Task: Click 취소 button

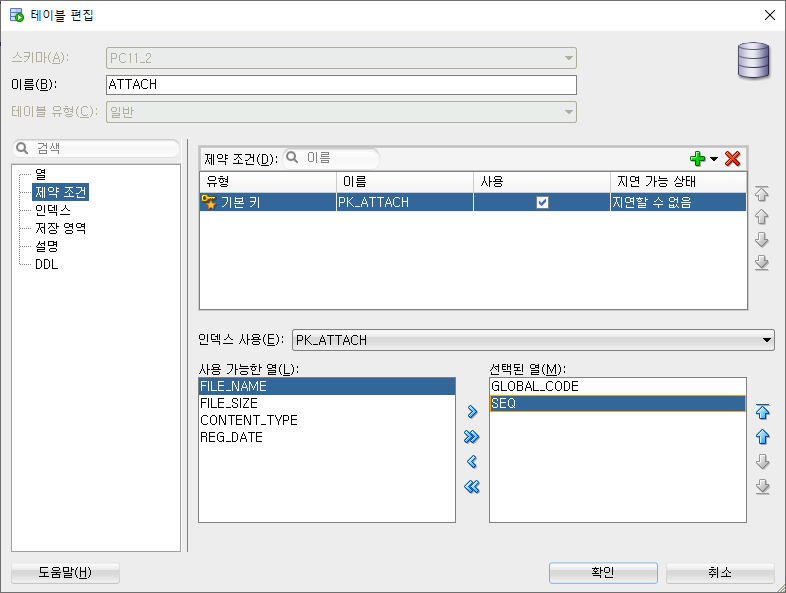Action: point(720,572)
